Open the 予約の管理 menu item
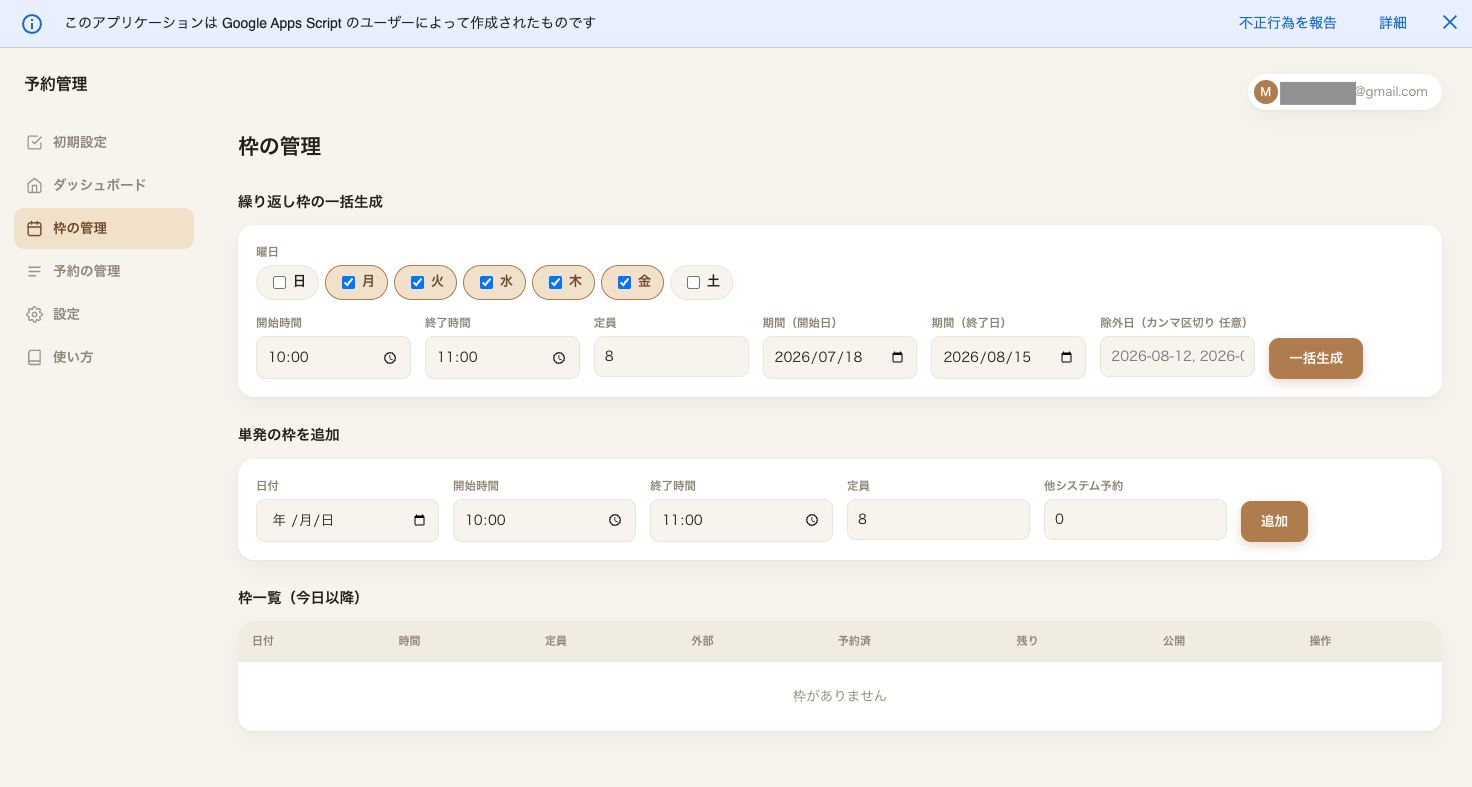Image resolution: width=1472 pixels, height=787 pixels. point(104,271)
